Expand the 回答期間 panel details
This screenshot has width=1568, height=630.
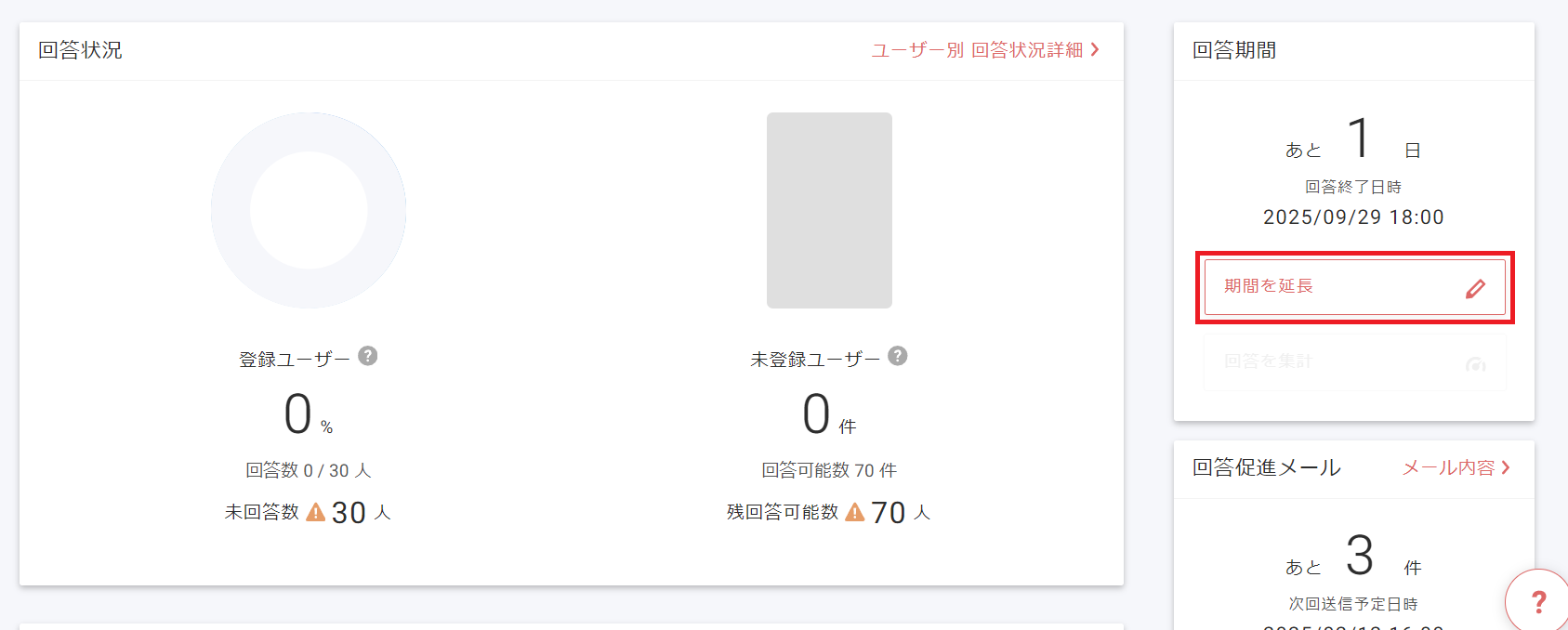pos(1232,50)
